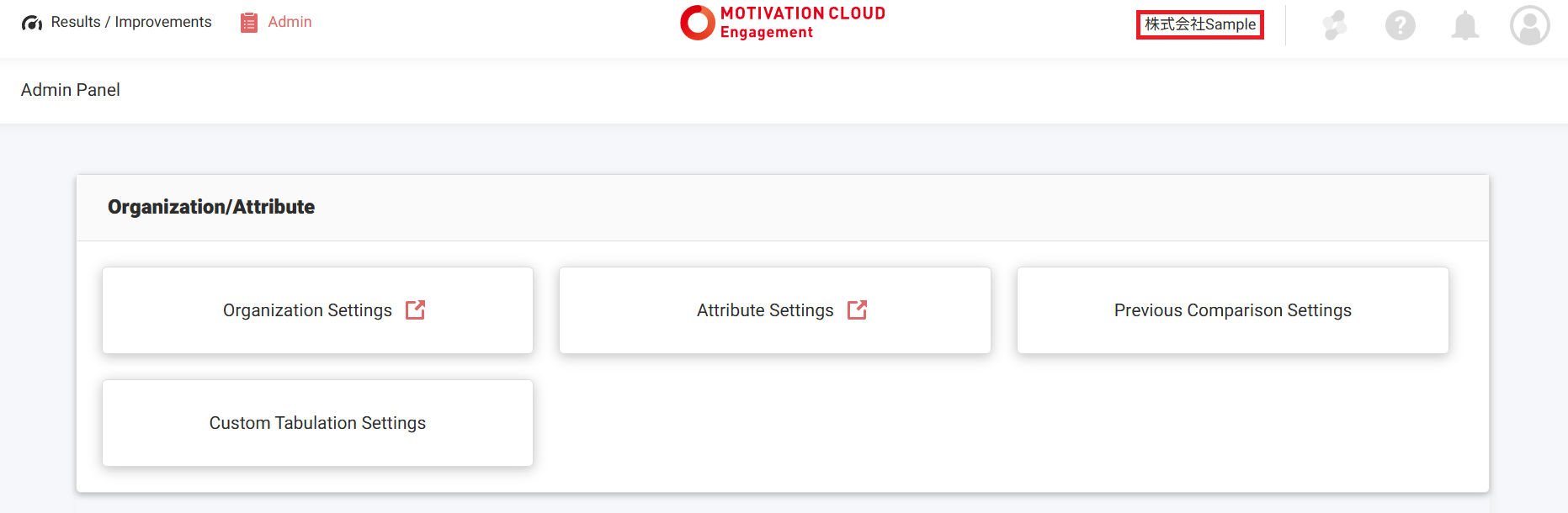Click the gauge icon beside Results / Improvements
This screenshot has width=1568, height=513.
tap(32, 23)
